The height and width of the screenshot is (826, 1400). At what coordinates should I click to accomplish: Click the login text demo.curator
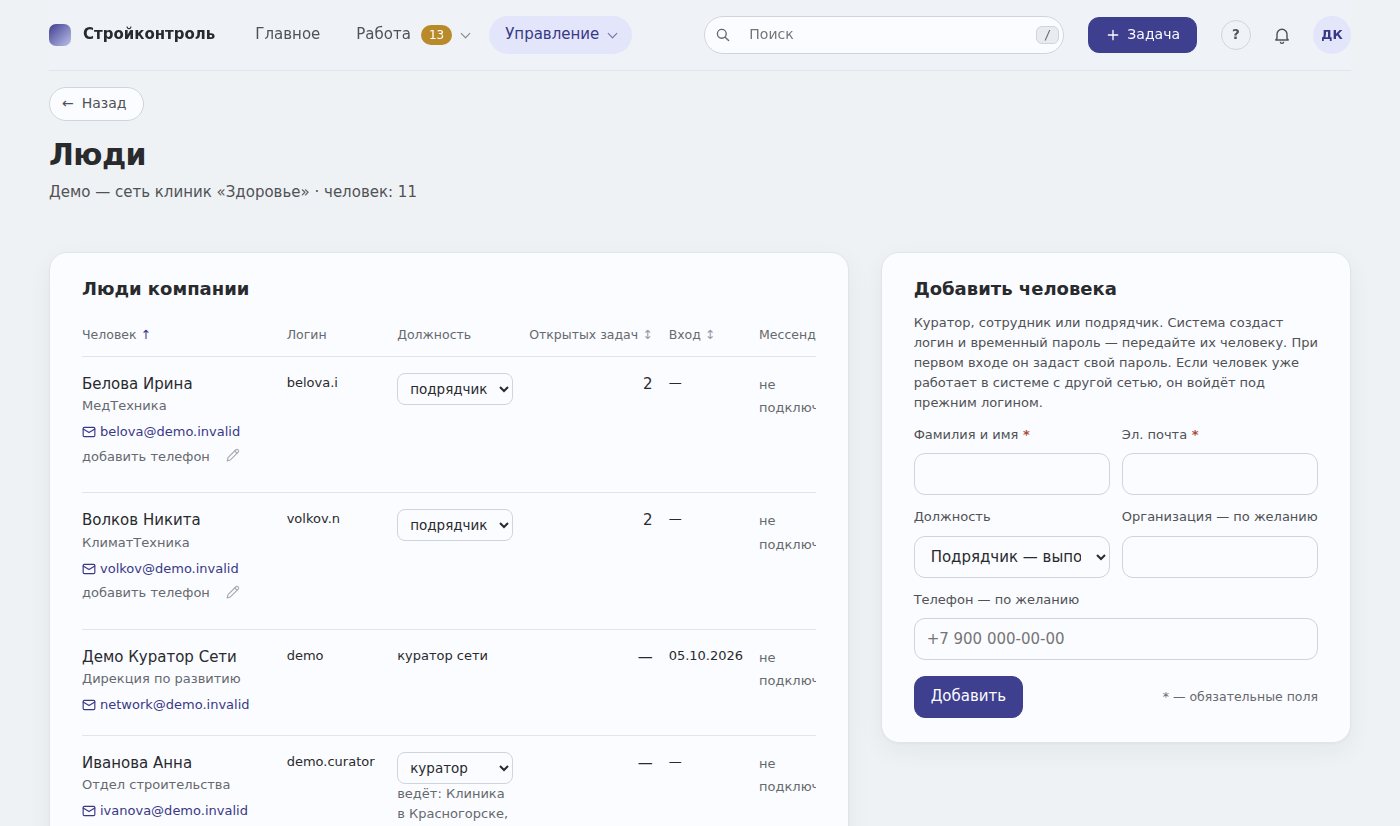[x=331, y=761]
